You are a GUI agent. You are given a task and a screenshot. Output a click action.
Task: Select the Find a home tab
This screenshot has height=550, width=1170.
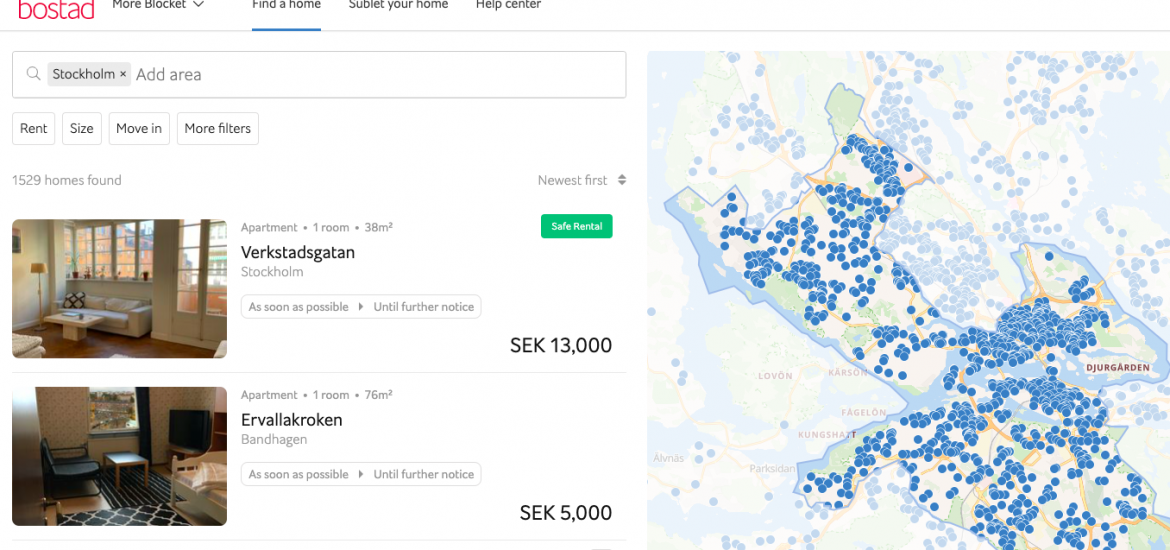(286, 5)
